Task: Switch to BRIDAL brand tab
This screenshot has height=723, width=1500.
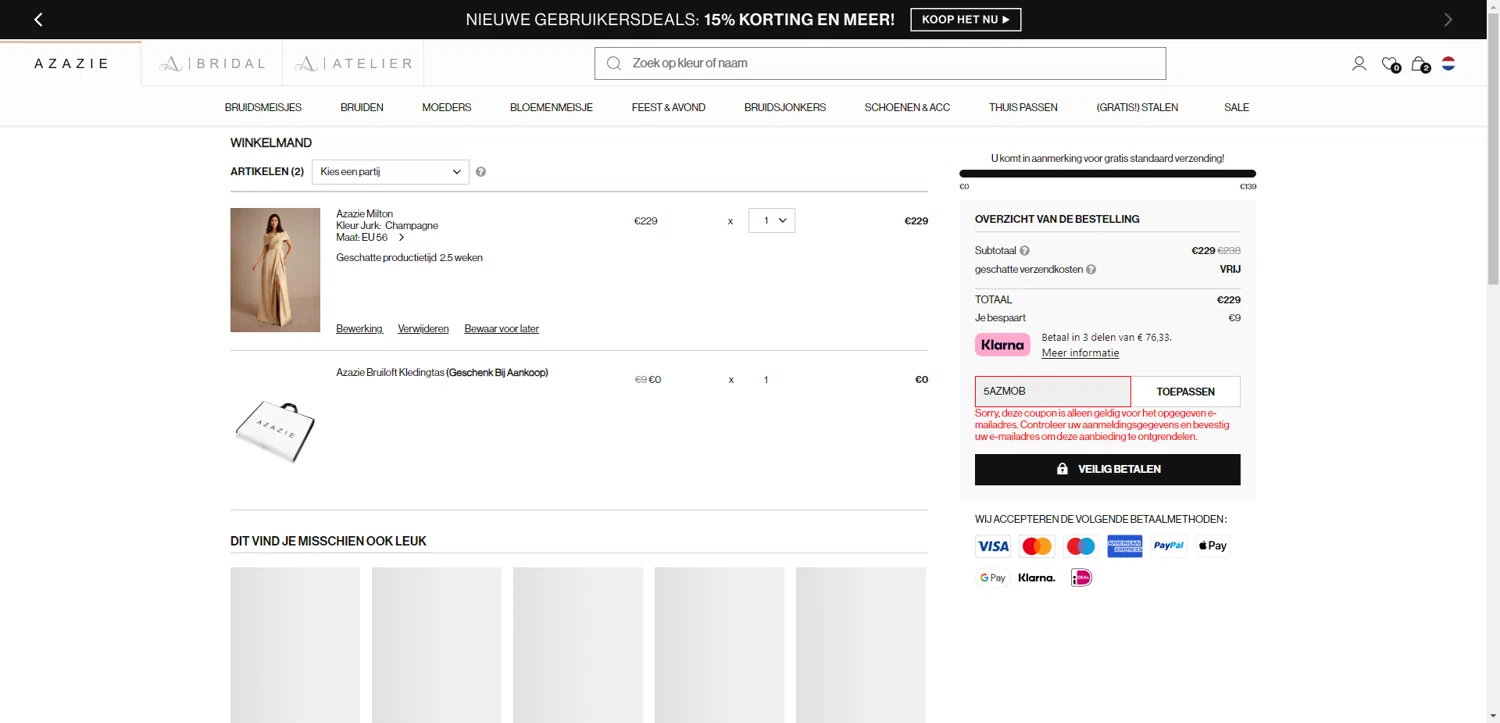Action: [212, 63]
